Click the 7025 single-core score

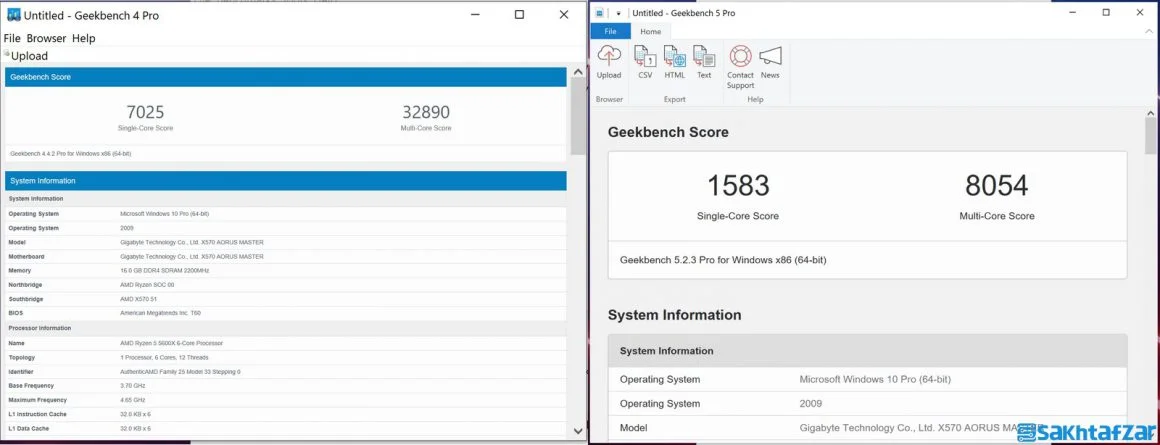[x=145, y=112]
